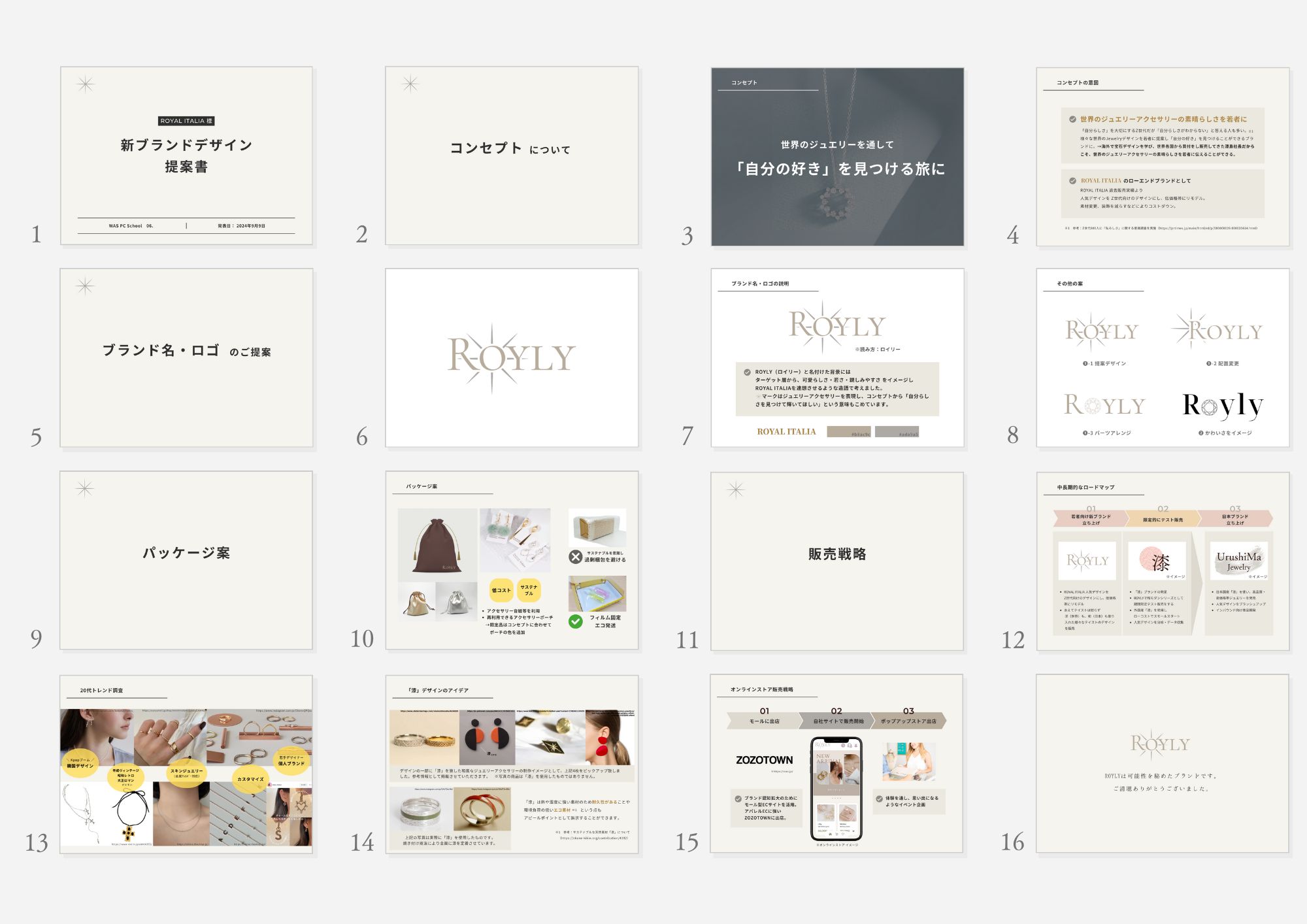1307x924 pixels.
Task: Select the パッケージ案 title slide 9
Action: (186, 561)
